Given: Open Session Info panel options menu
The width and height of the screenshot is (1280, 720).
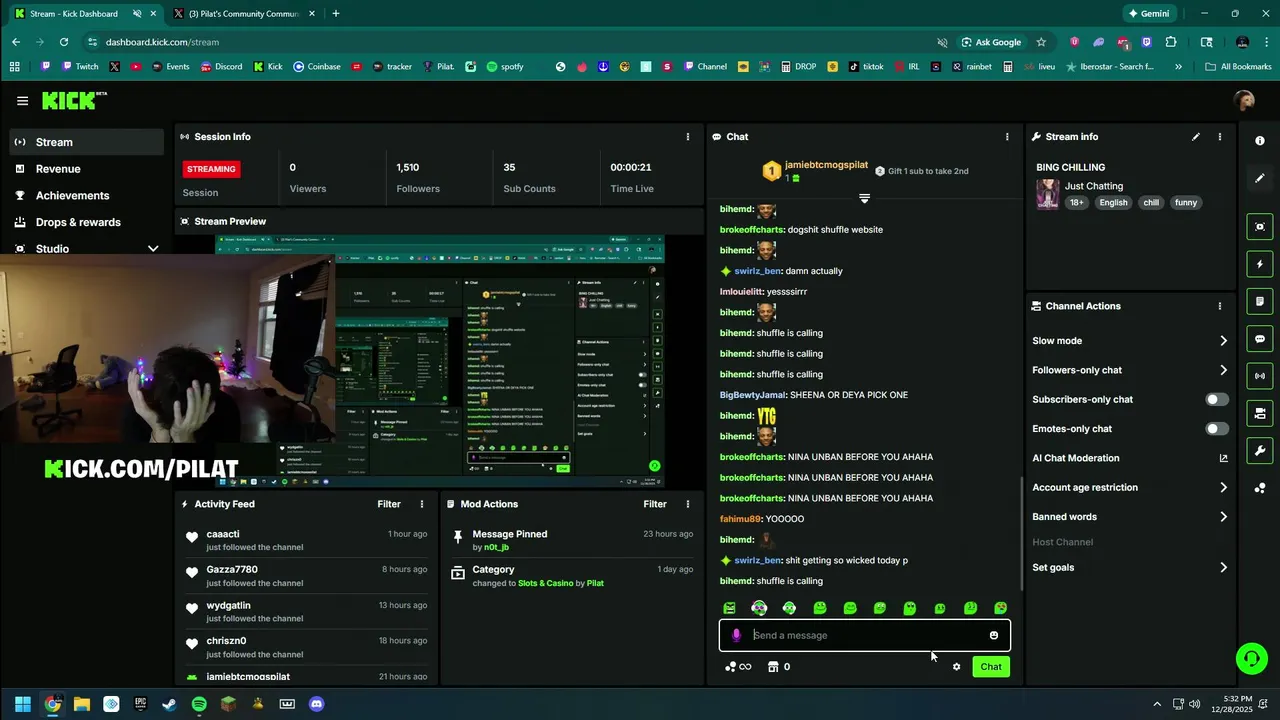Looking at the screenshot, I should (x=687, y=137).
